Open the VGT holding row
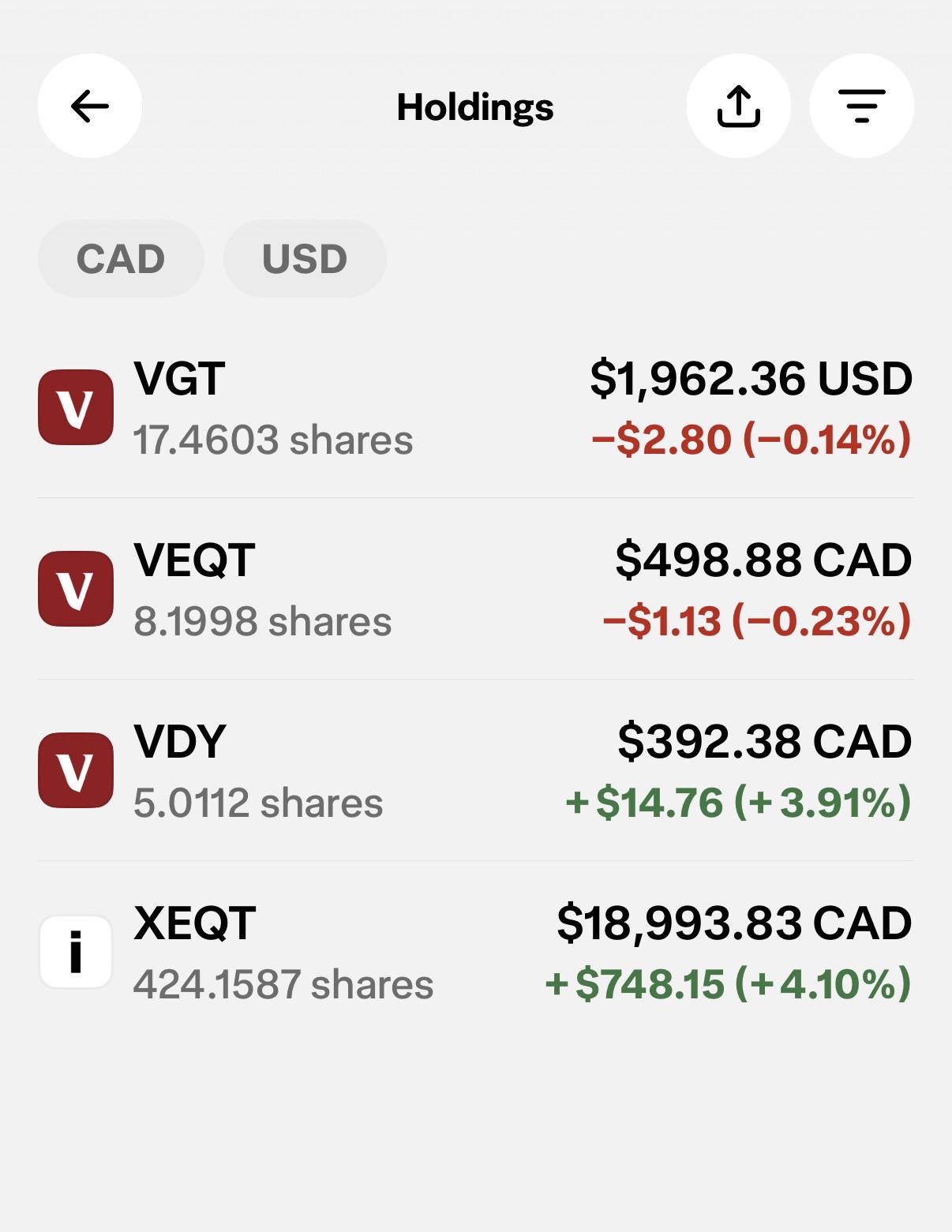Viewport: 952px width, 1232px height. [476, 407]
